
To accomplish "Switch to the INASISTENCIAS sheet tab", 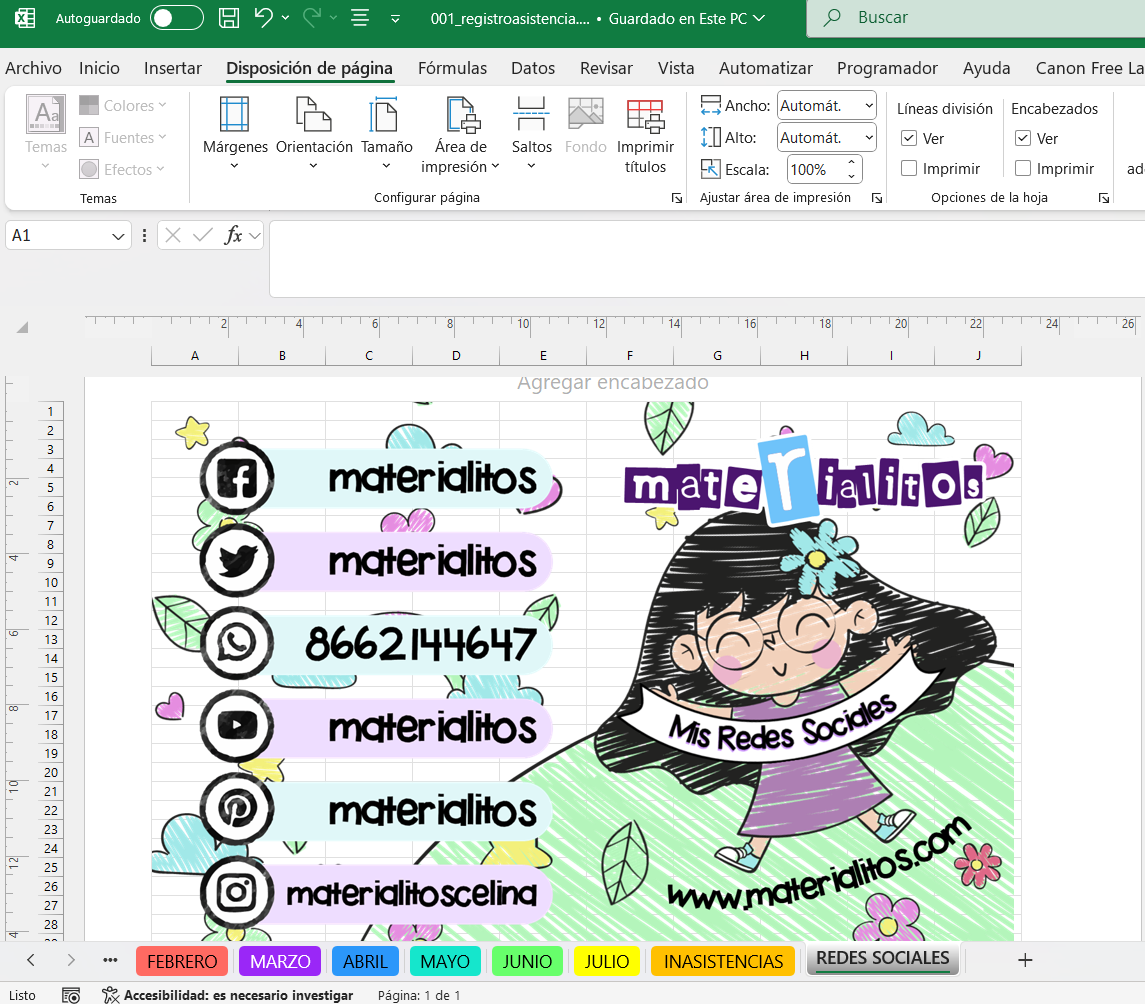I will click(723, 961).
